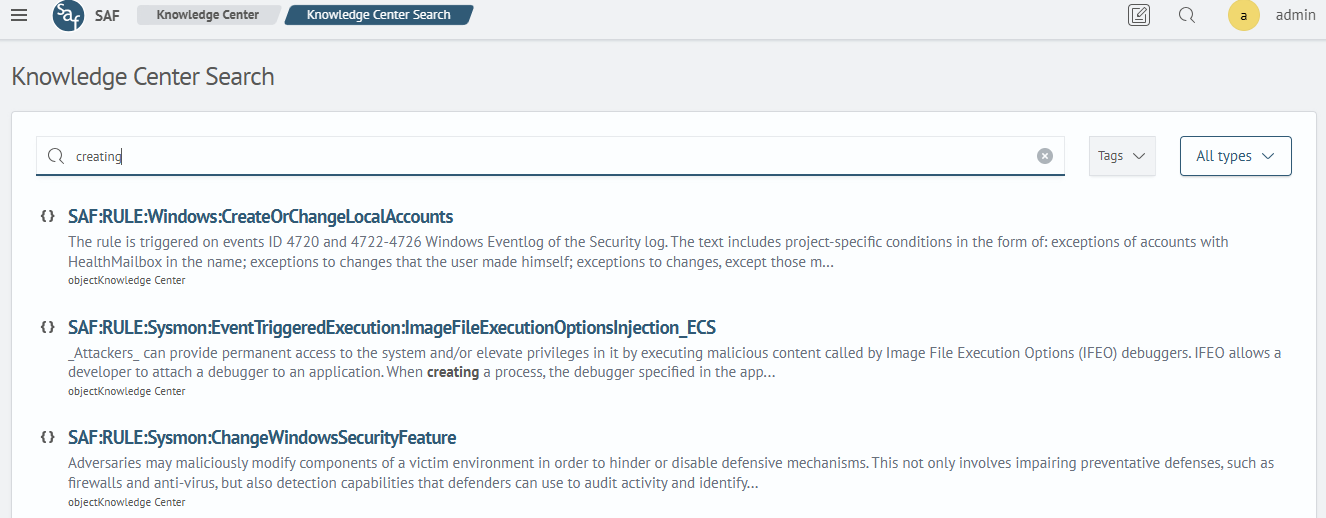Clear the search field with X icon
This screenshot has width=1326, height=518.
click(1045, 156)
